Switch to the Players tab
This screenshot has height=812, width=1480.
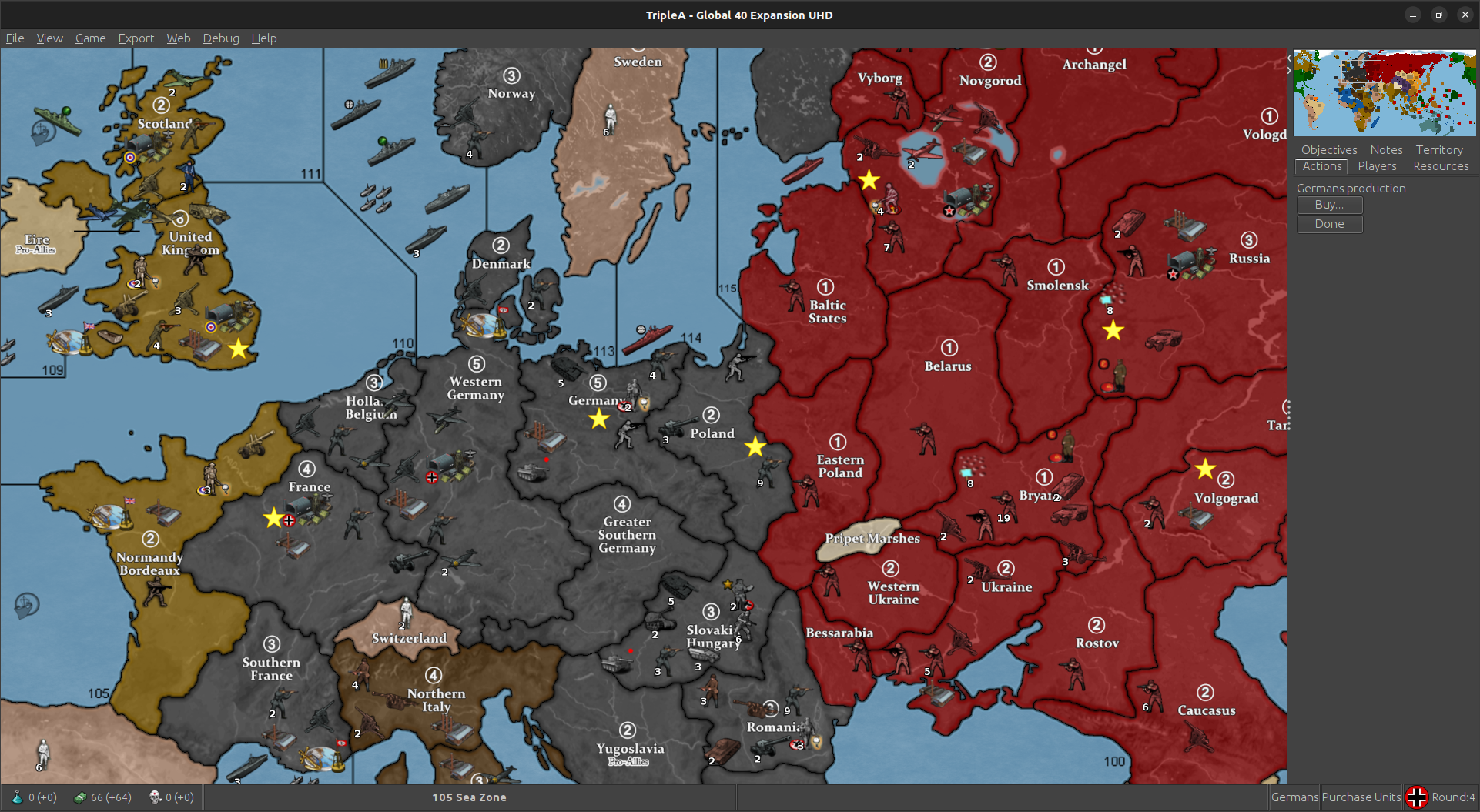tap(1377, 166)
